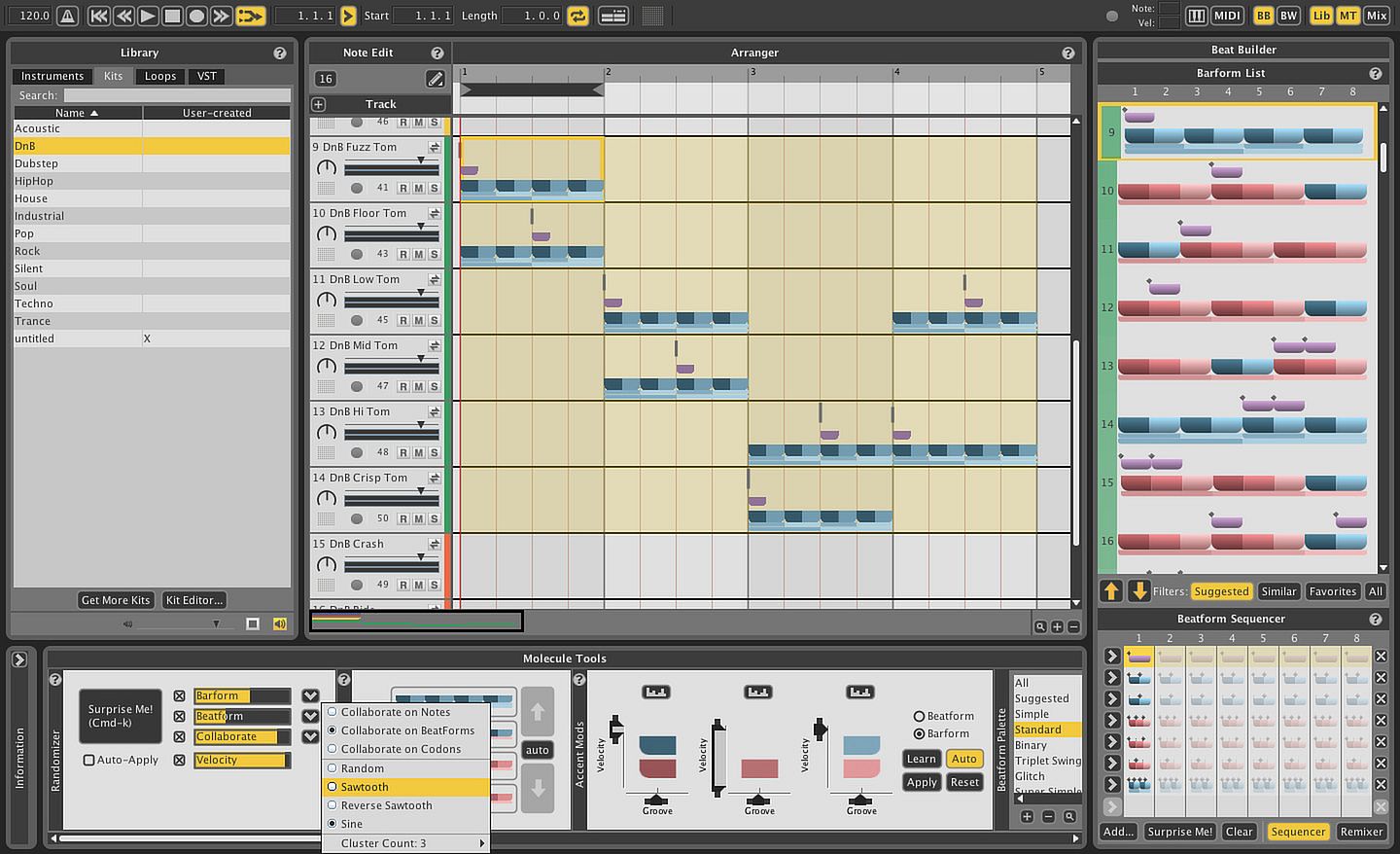Select the Beatform radio button
This screenshot has height=854, width=1400.
tap(919, 716)
